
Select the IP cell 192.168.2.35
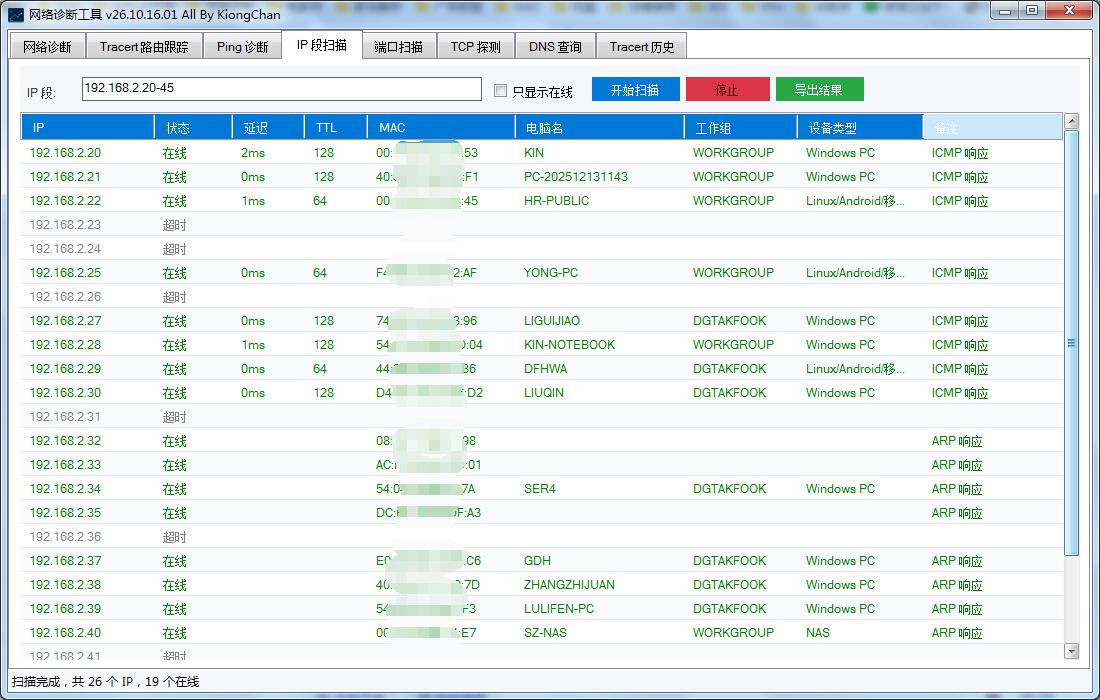tap(65, 513)
